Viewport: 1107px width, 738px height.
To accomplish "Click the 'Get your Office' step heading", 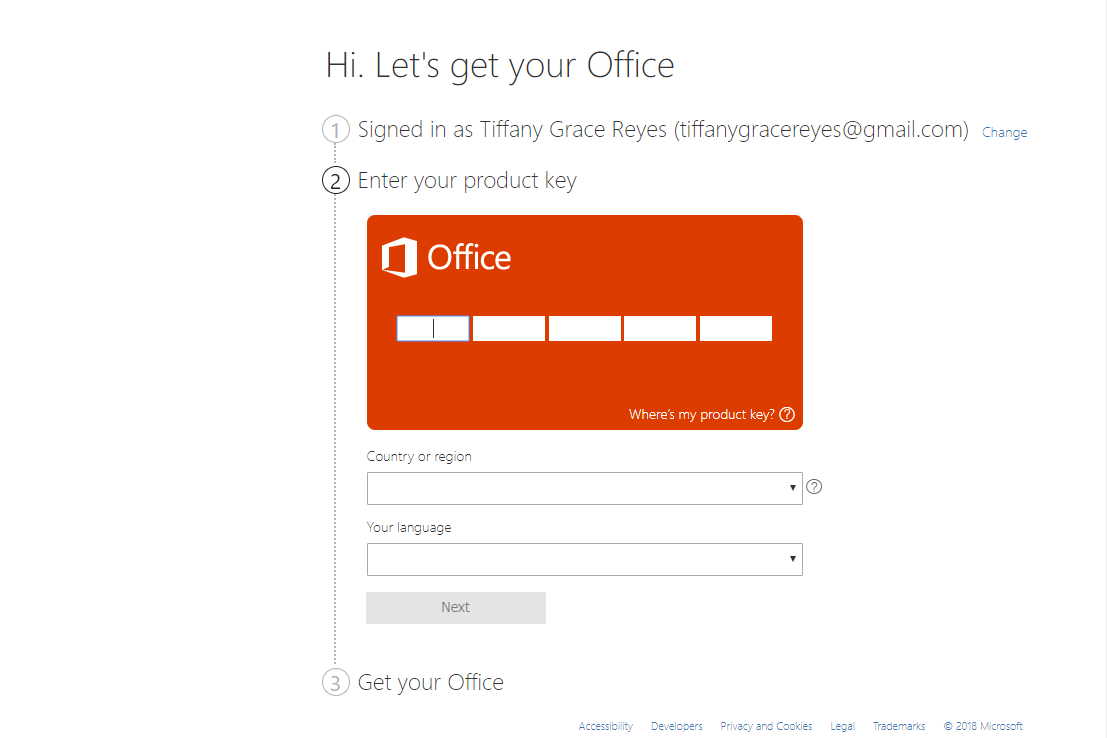I will click(431, 683).
